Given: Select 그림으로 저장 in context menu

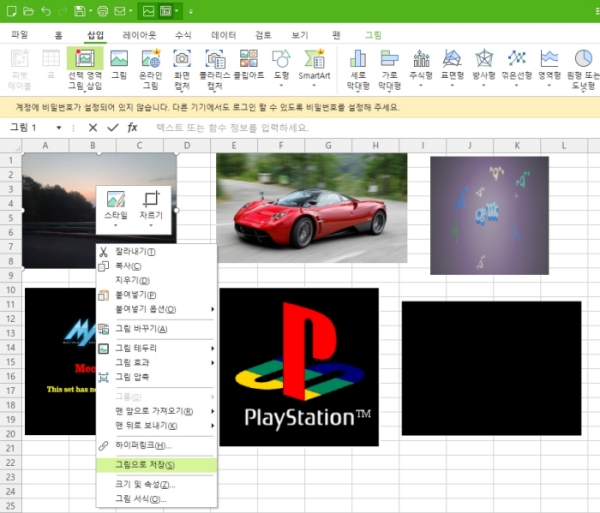Looking at the screenshot, I should tap(157, 465).
